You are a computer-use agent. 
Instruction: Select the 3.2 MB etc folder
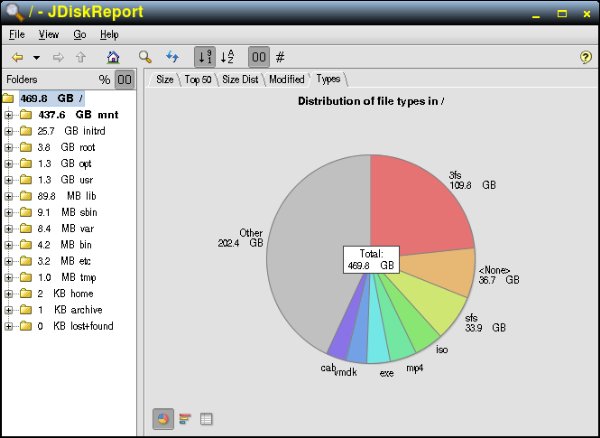click(x=64, y=261)
